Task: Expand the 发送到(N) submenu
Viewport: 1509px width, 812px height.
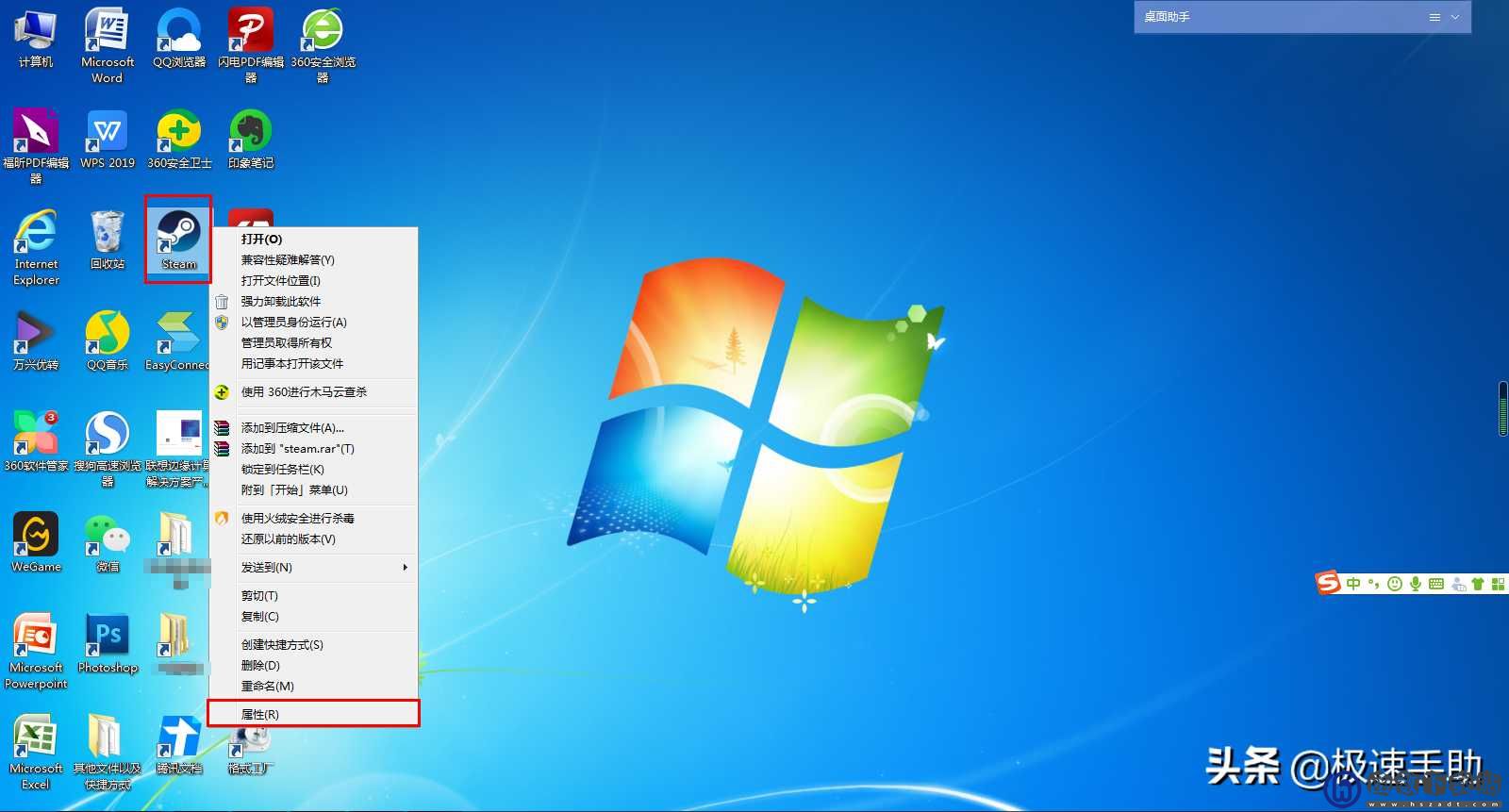Action: pos(314,568)
